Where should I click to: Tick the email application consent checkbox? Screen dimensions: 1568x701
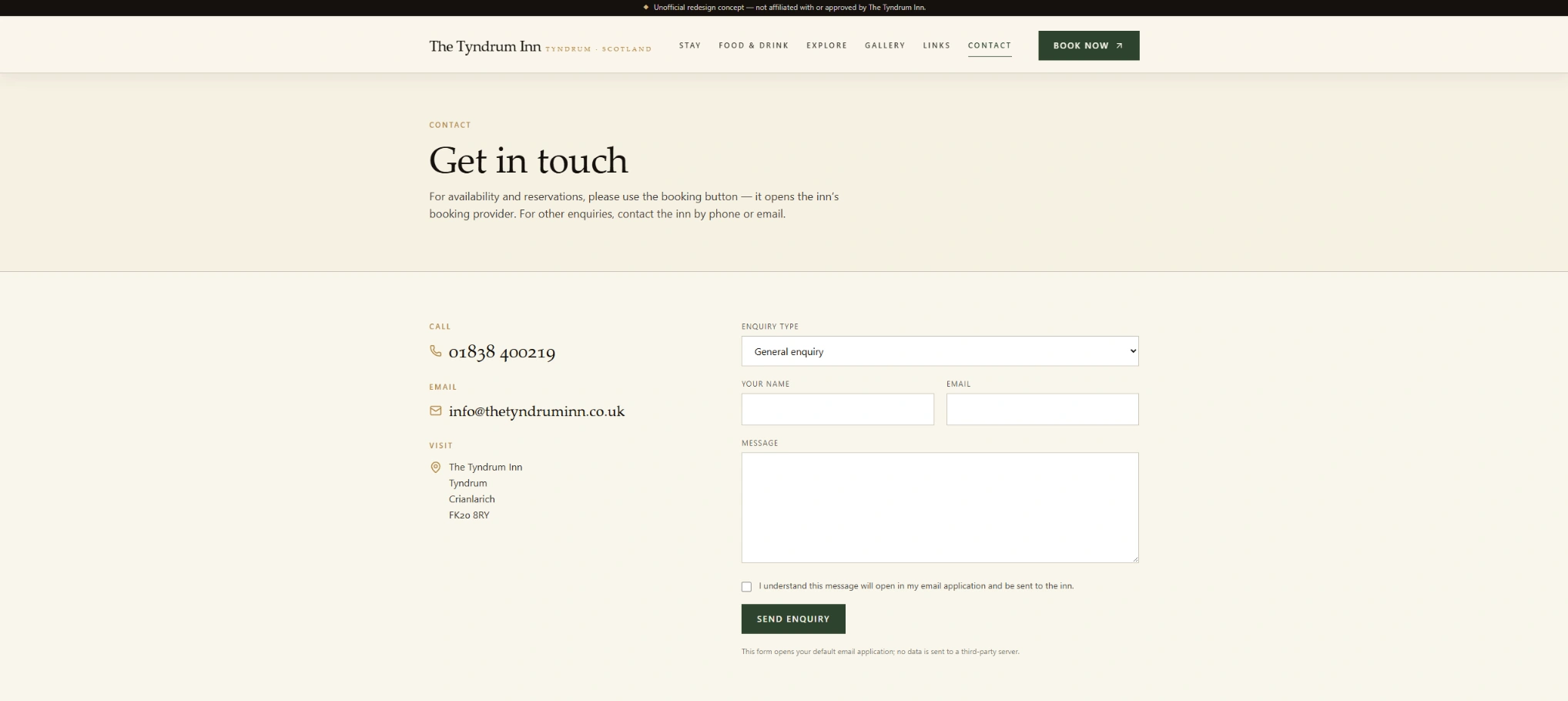[x=746, y=587]
